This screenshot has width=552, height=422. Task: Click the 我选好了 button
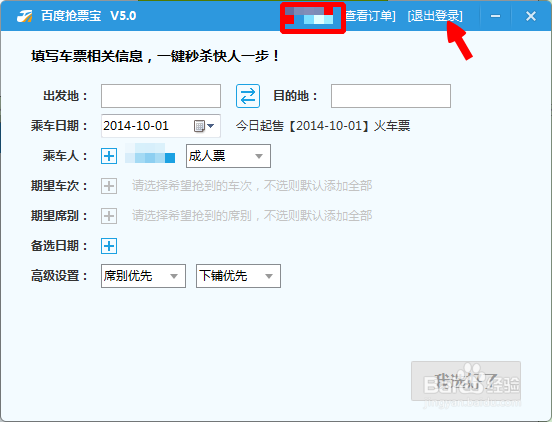[466, 381]
